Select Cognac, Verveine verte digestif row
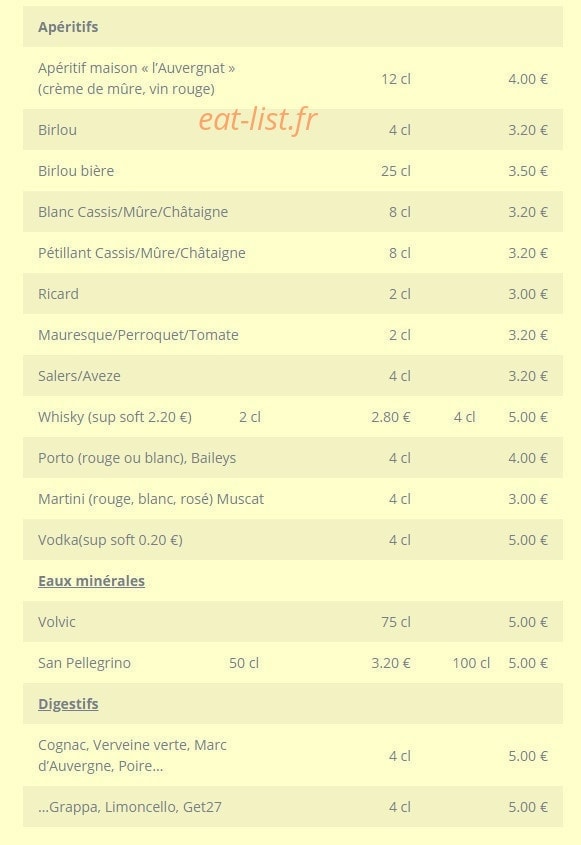Image resolution: width=581 pixels, height=845 pixels. pyautogui.click(x=293, y=755)
